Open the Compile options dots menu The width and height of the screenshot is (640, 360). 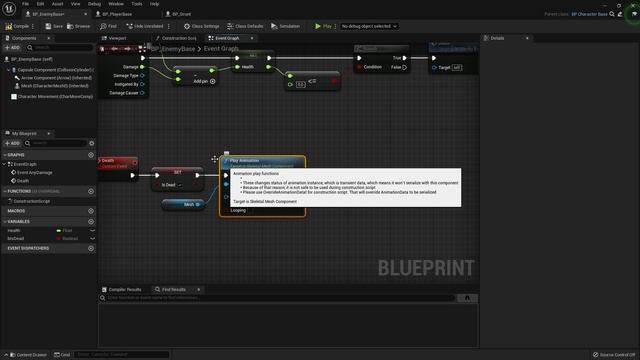click(x=33, y=26)
